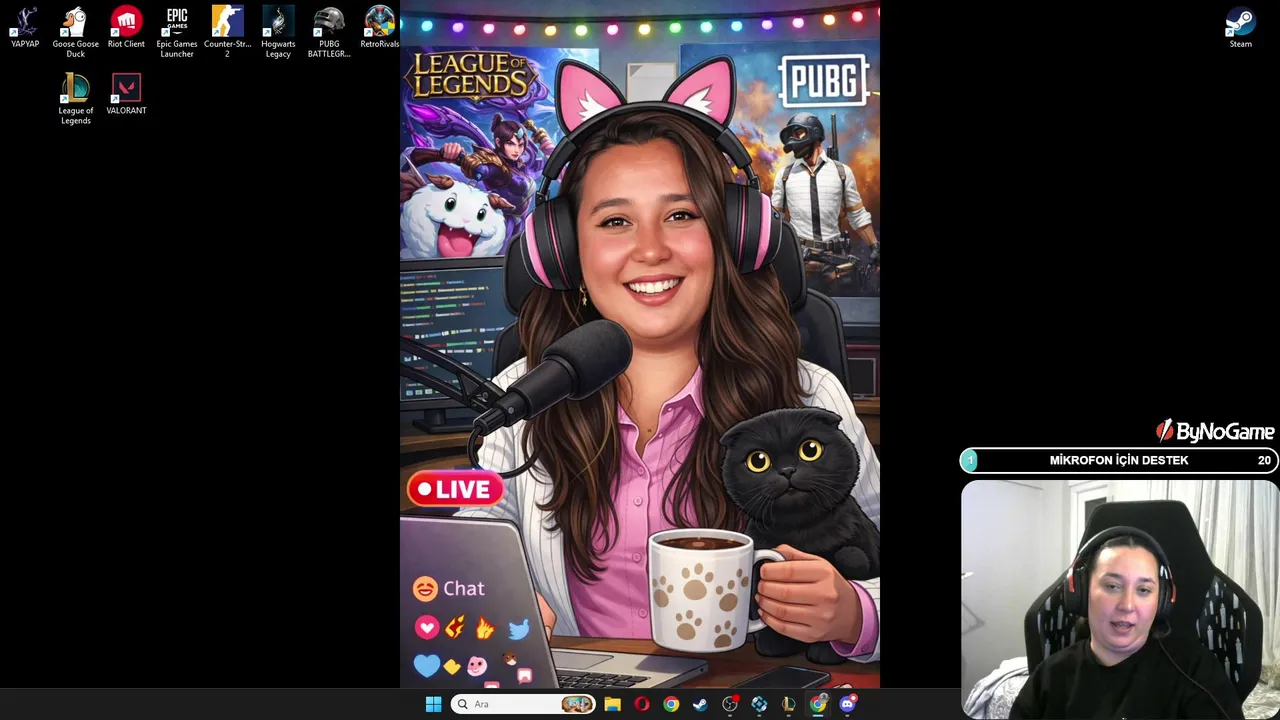The width and height of the screenshot is (1280, 720).
Task: Open the Hogwarts Legacy shortcut
Action: [278, 32]
